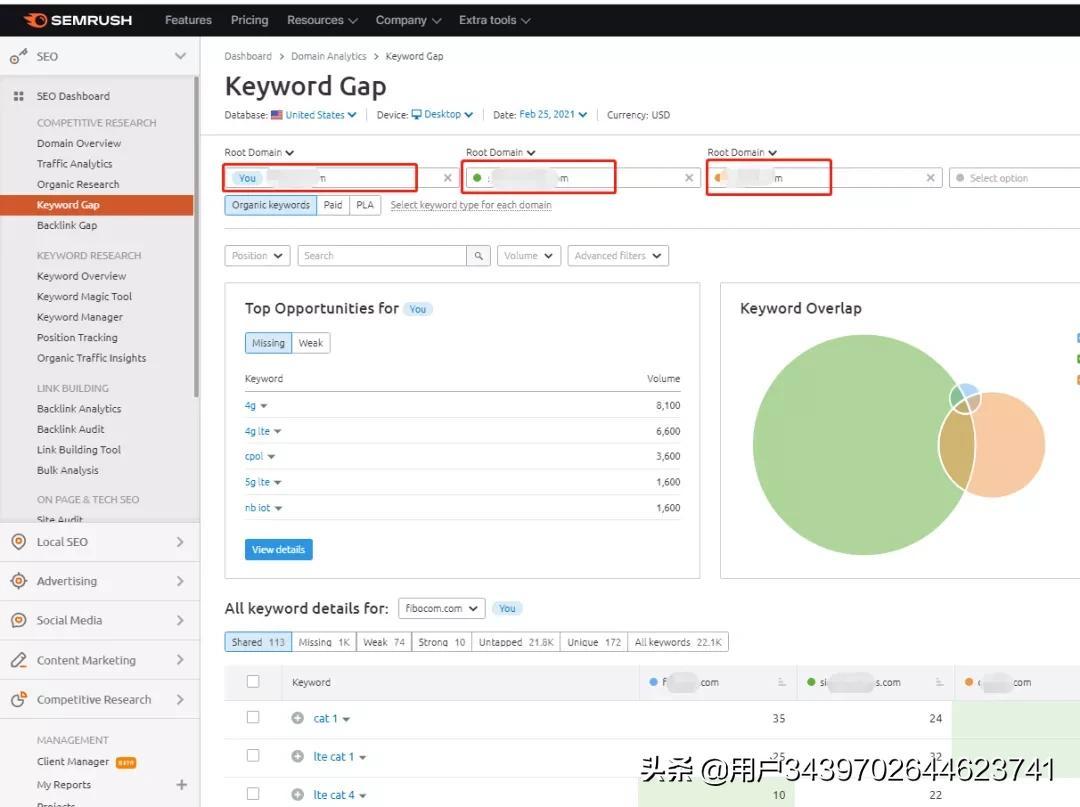Viewport: 1080px width, 807px height.
Task: Switch to the Untapped 21.8K tab
Action: pyautogui.click(x=516, y=642)
